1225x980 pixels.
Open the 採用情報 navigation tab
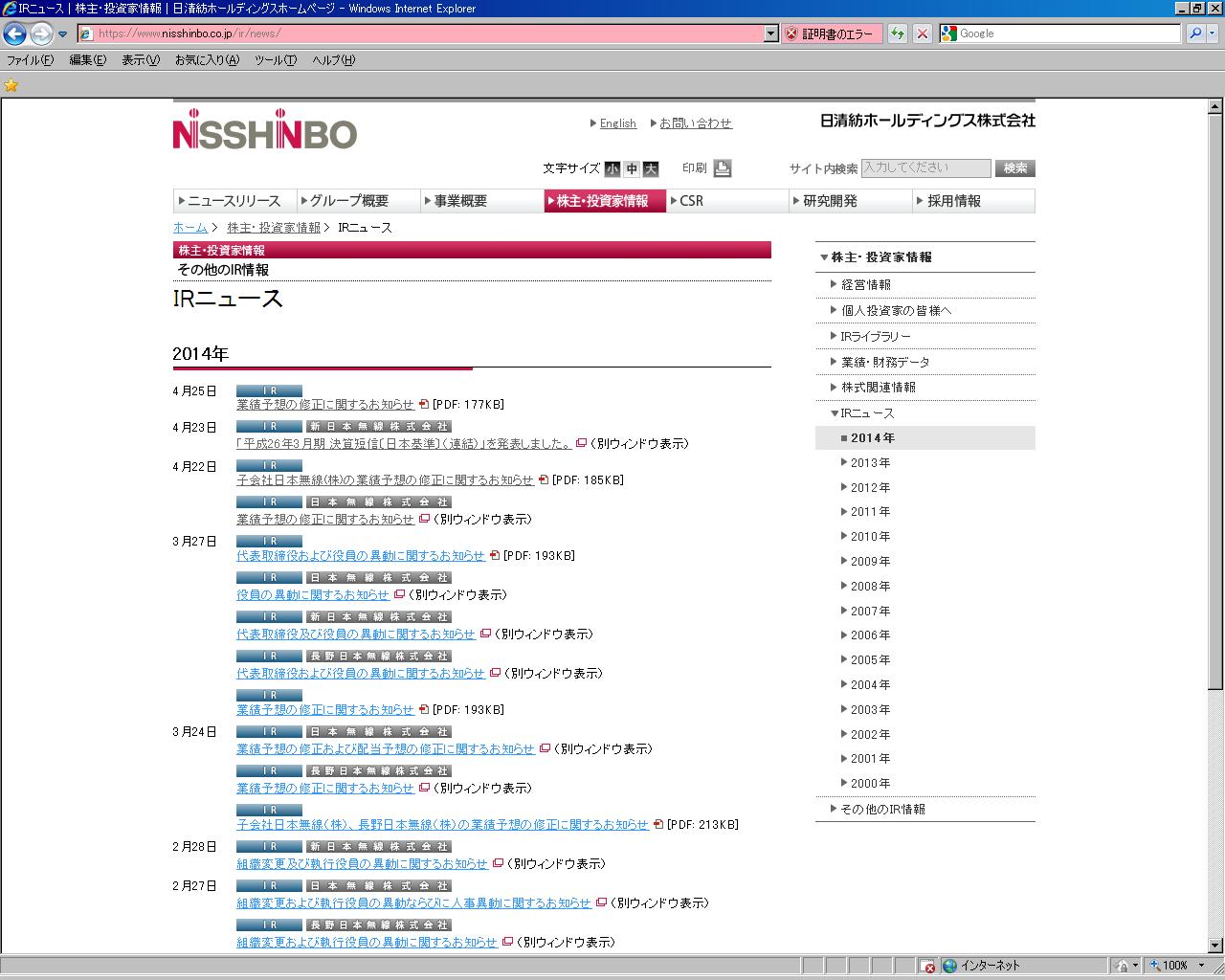point(974,201)
